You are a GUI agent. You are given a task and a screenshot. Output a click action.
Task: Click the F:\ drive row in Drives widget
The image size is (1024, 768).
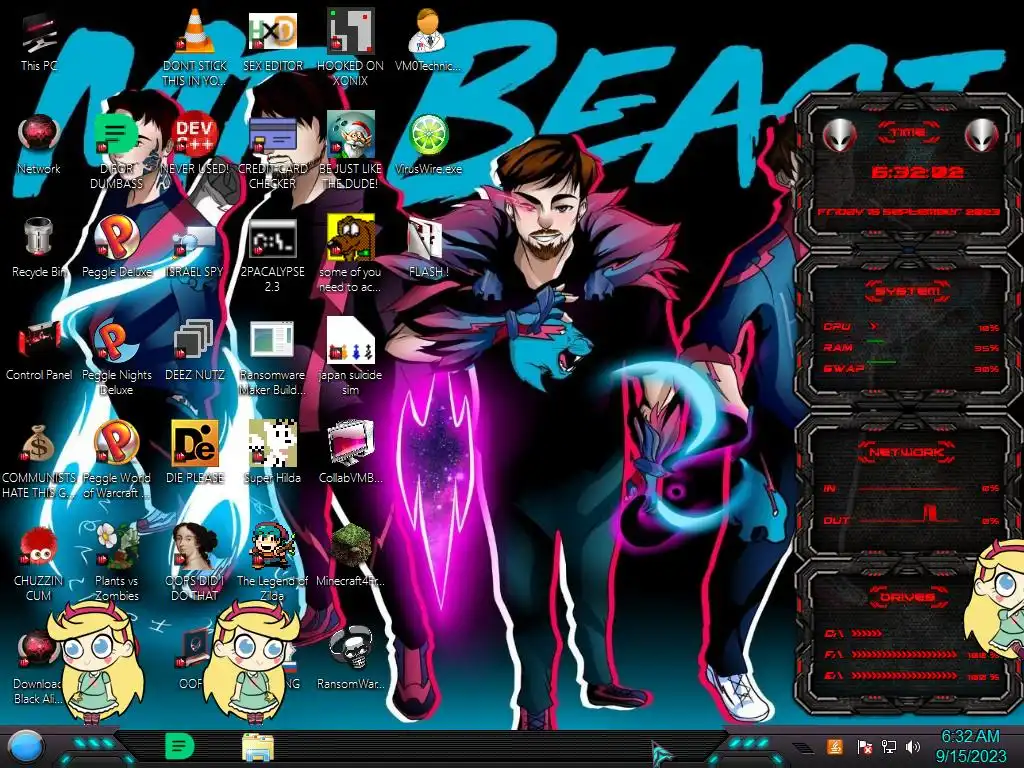pyautogui.click(x=911, y=654)
